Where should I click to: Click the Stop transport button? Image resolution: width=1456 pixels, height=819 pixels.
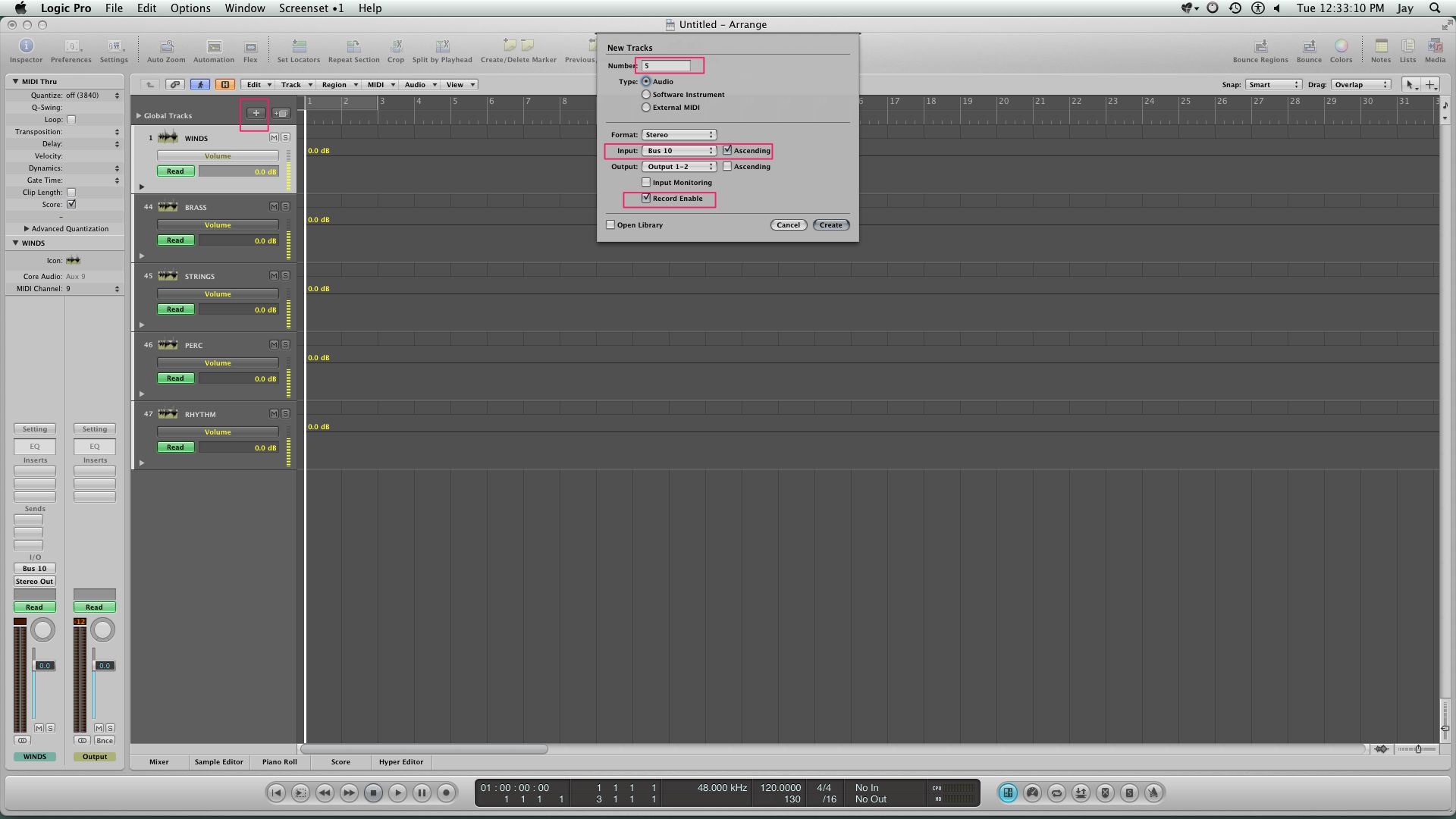(x=373, y=792)
